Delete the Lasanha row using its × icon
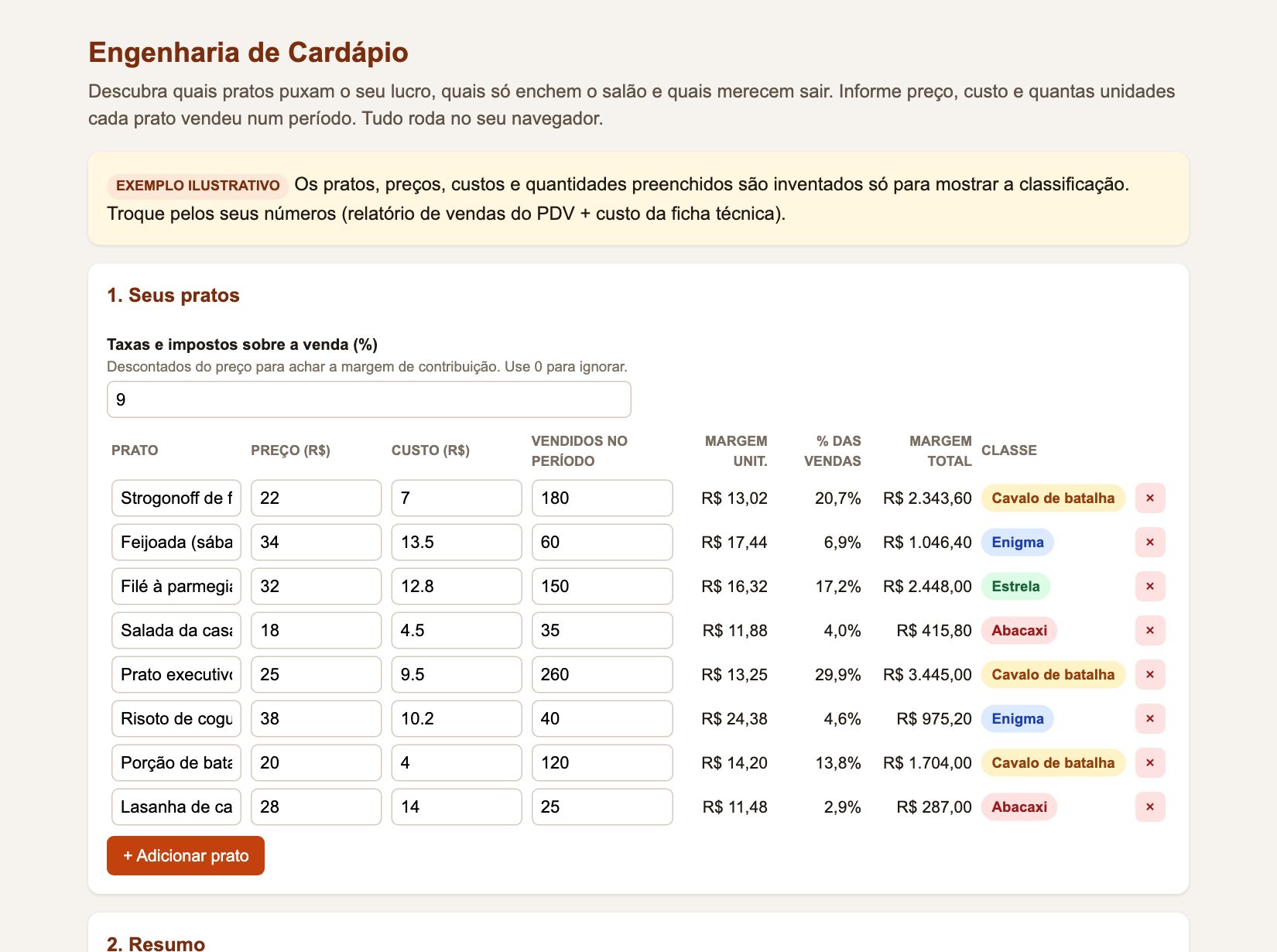The width and height of the screenshot is (1277, 952). coord(1150,806)
